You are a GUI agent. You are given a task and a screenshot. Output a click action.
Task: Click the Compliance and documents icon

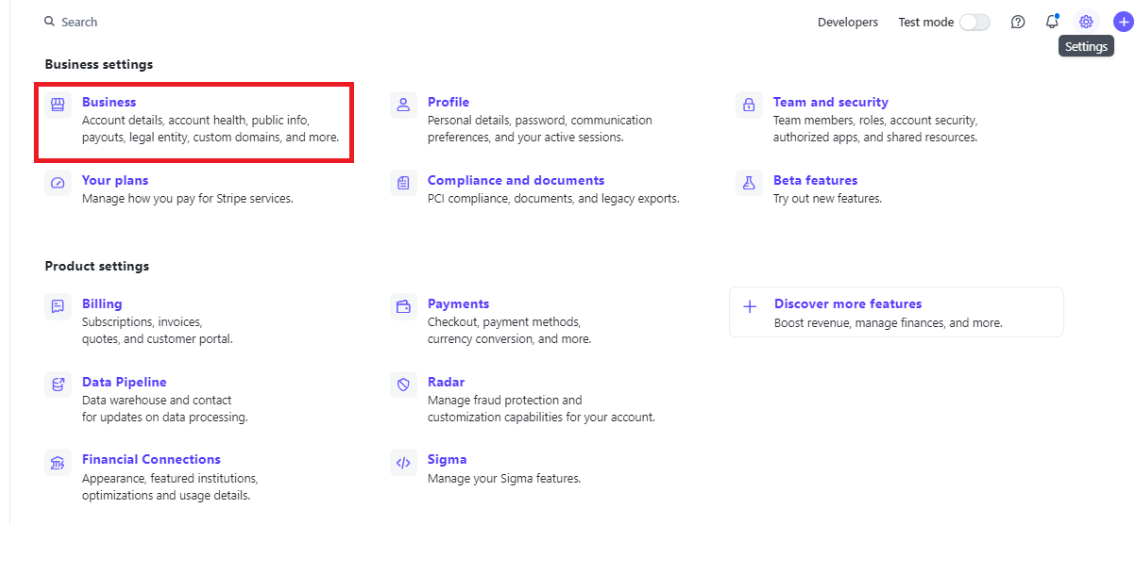[403, 183]
